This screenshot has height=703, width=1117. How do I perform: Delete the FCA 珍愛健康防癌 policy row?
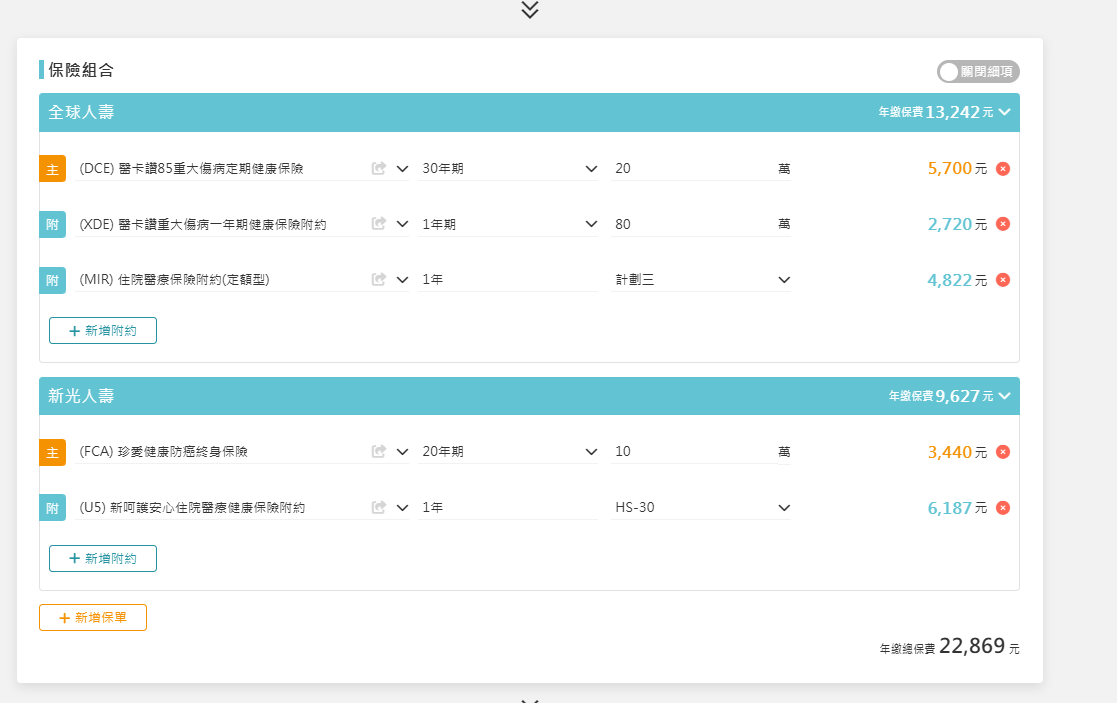[1003, 452]
